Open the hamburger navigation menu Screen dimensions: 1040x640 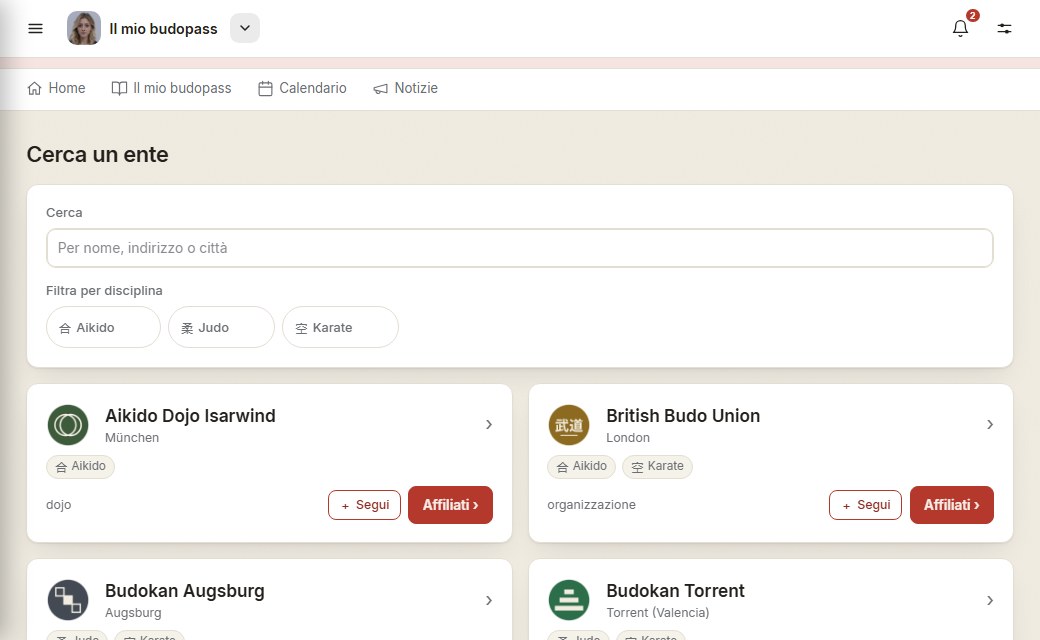tap(35, 29)
